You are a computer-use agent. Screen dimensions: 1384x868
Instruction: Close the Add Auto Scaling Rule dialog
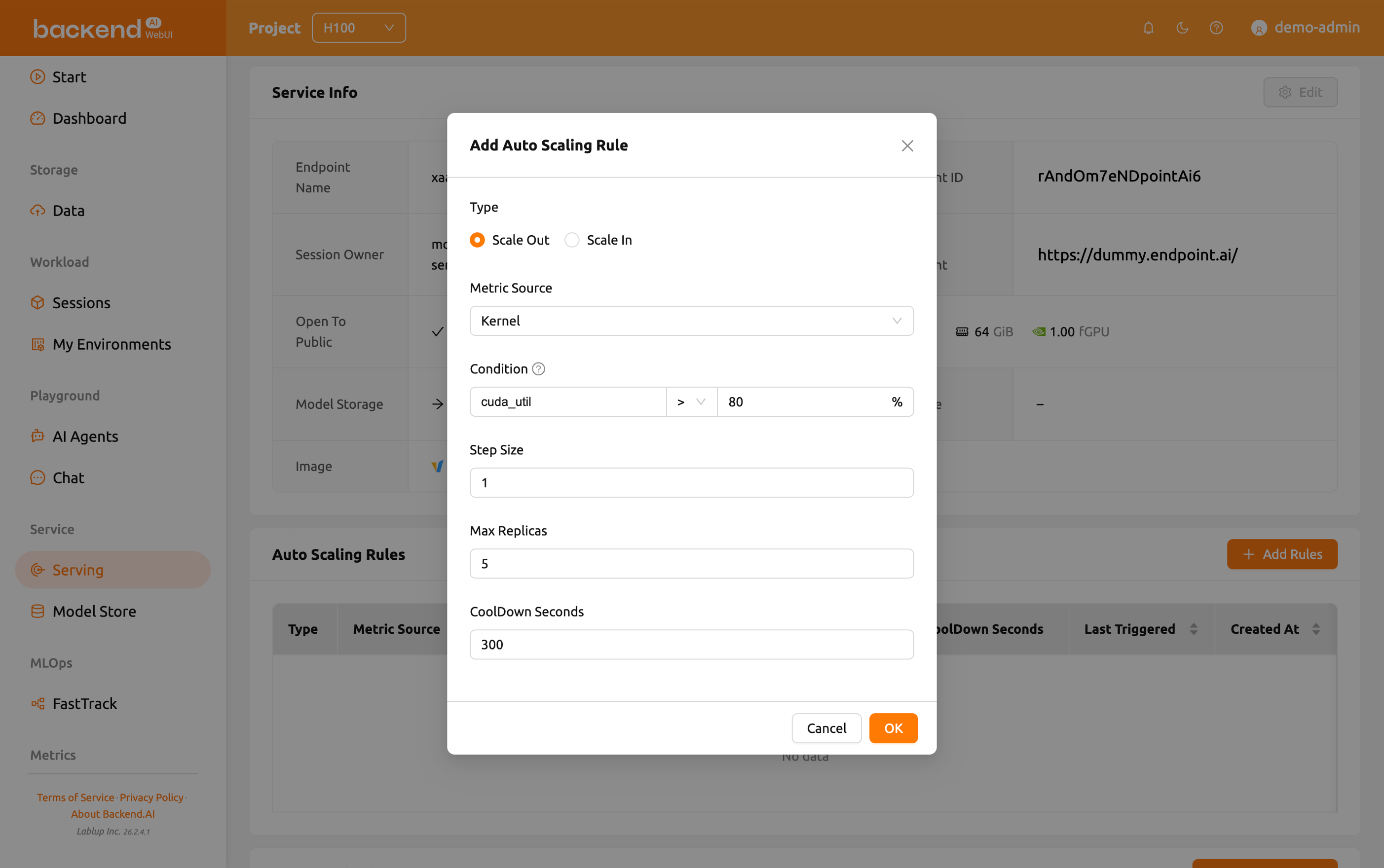[907, 146]
